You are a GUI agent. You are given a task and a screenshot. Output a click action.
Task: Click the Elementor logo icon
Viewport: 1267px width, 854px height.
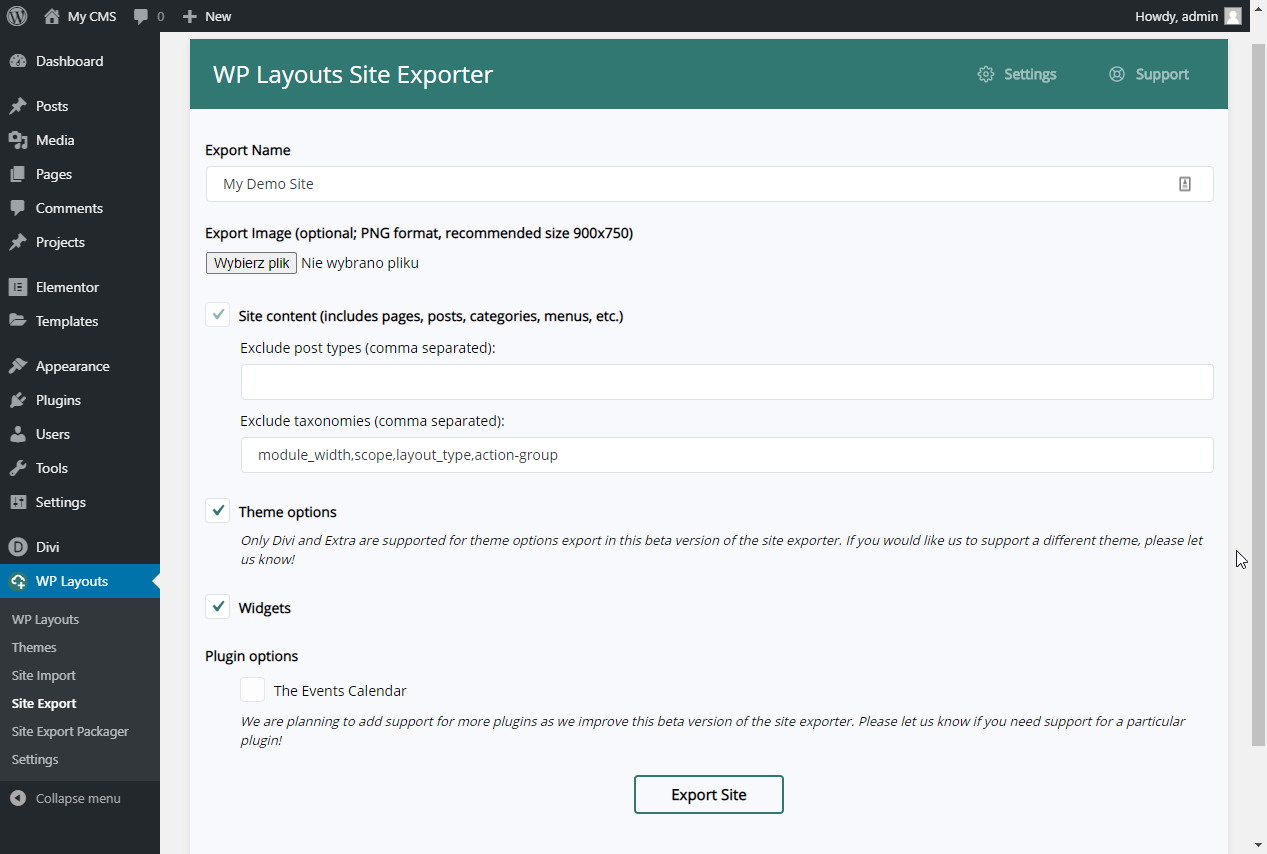click(x=18, y=287)
